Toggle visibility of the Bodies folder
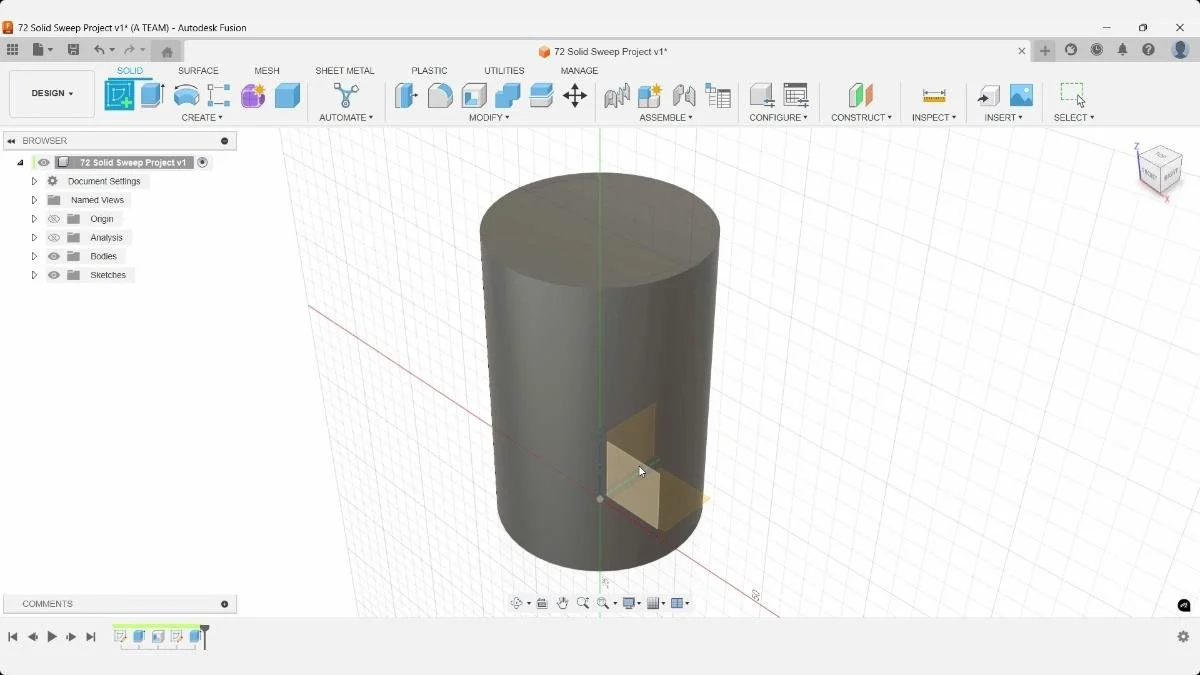This screenshot has width=1200, height=675. (54, 256)
